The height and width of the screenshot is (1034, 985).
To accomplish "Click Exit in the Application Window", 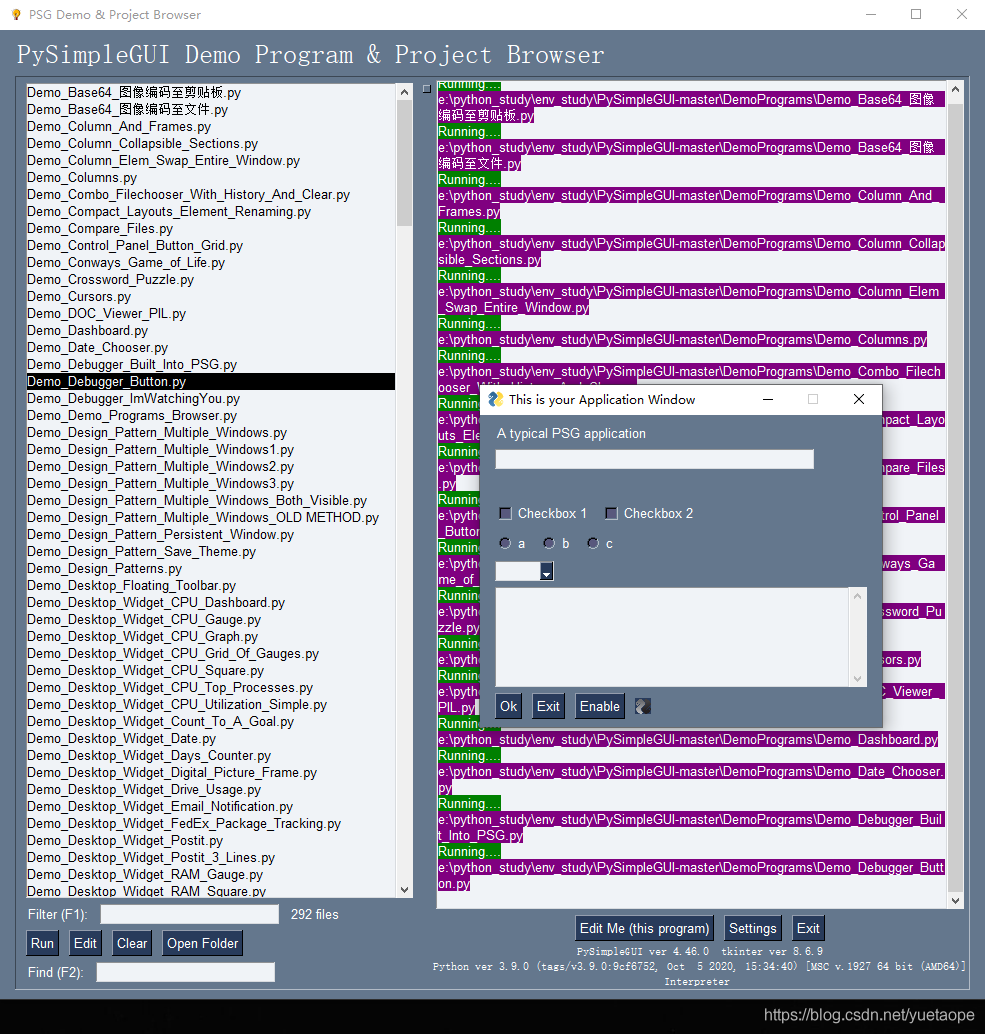I will tap(548, 706).
